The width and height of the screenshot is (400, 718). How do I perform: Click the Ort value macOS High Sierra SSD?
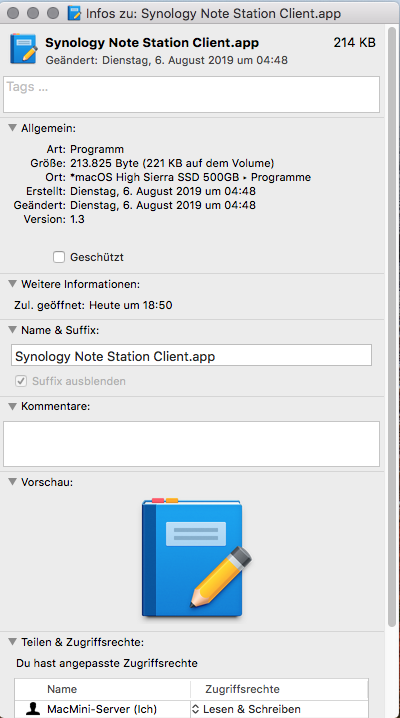tap(190, 177)
